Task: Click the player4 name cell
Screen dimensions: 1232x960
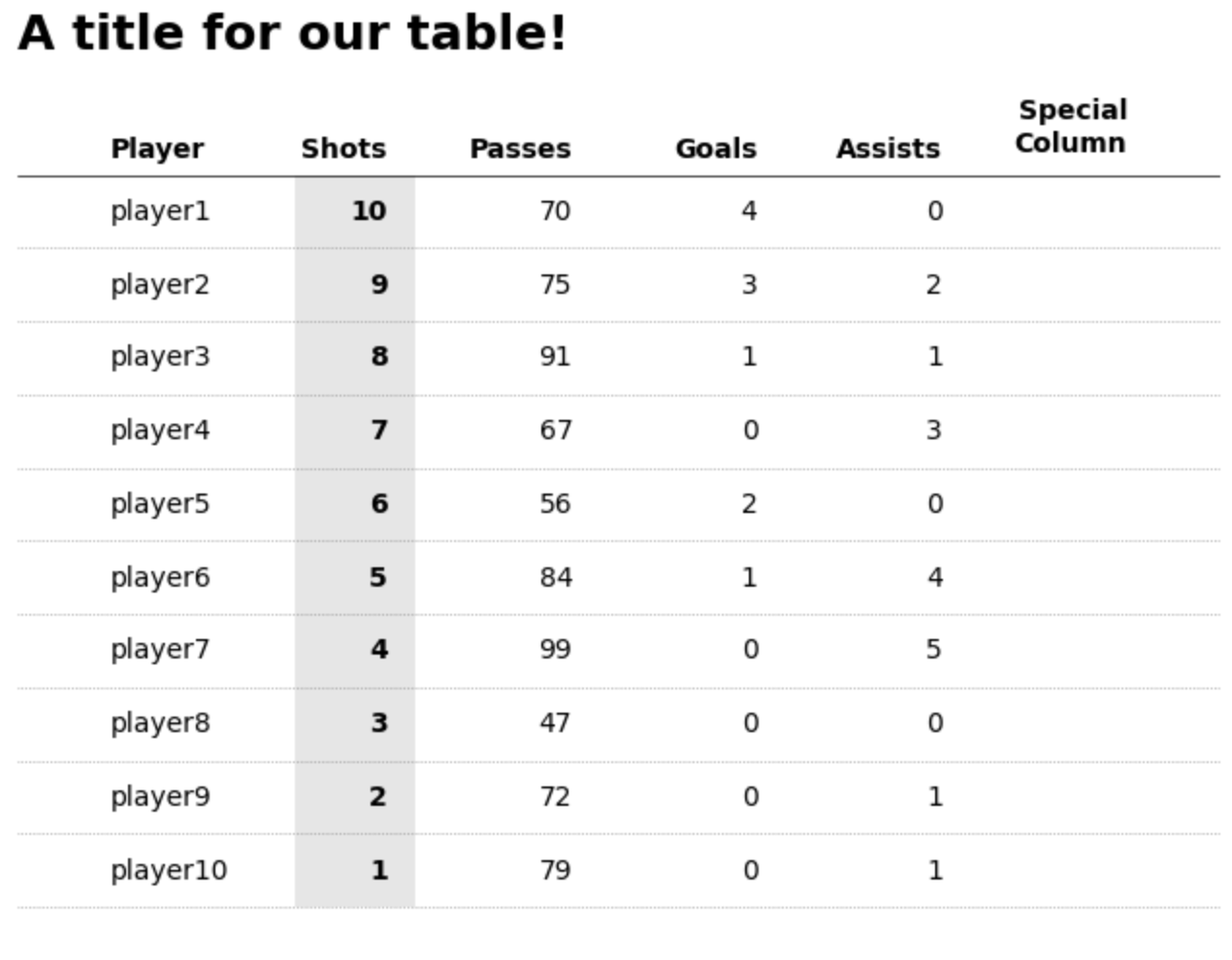Action: pos(160,431)
